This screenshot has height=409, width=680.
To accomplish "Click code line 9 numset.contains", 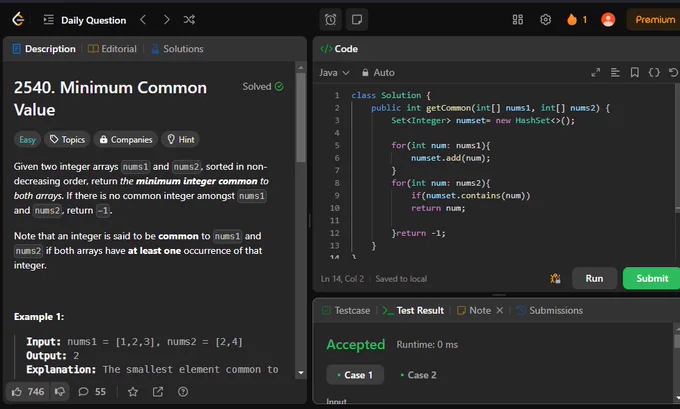I will pyautogui.click(x=471, y=196).
